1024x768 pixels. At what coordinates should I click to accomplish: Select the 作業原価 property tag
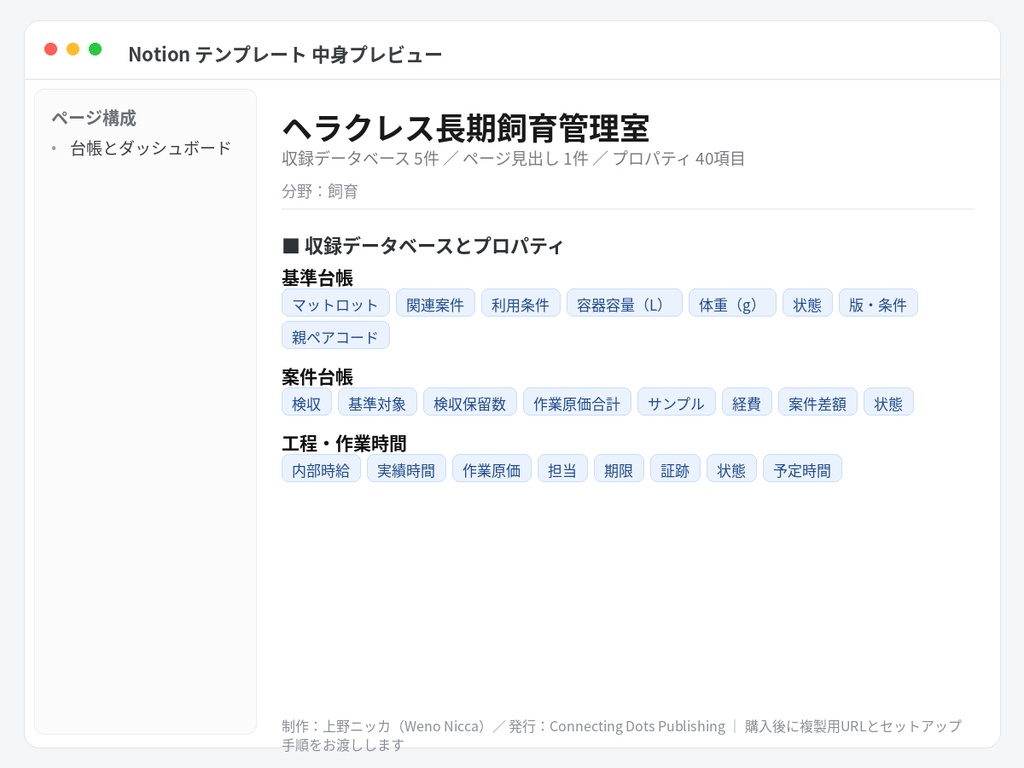492,468
